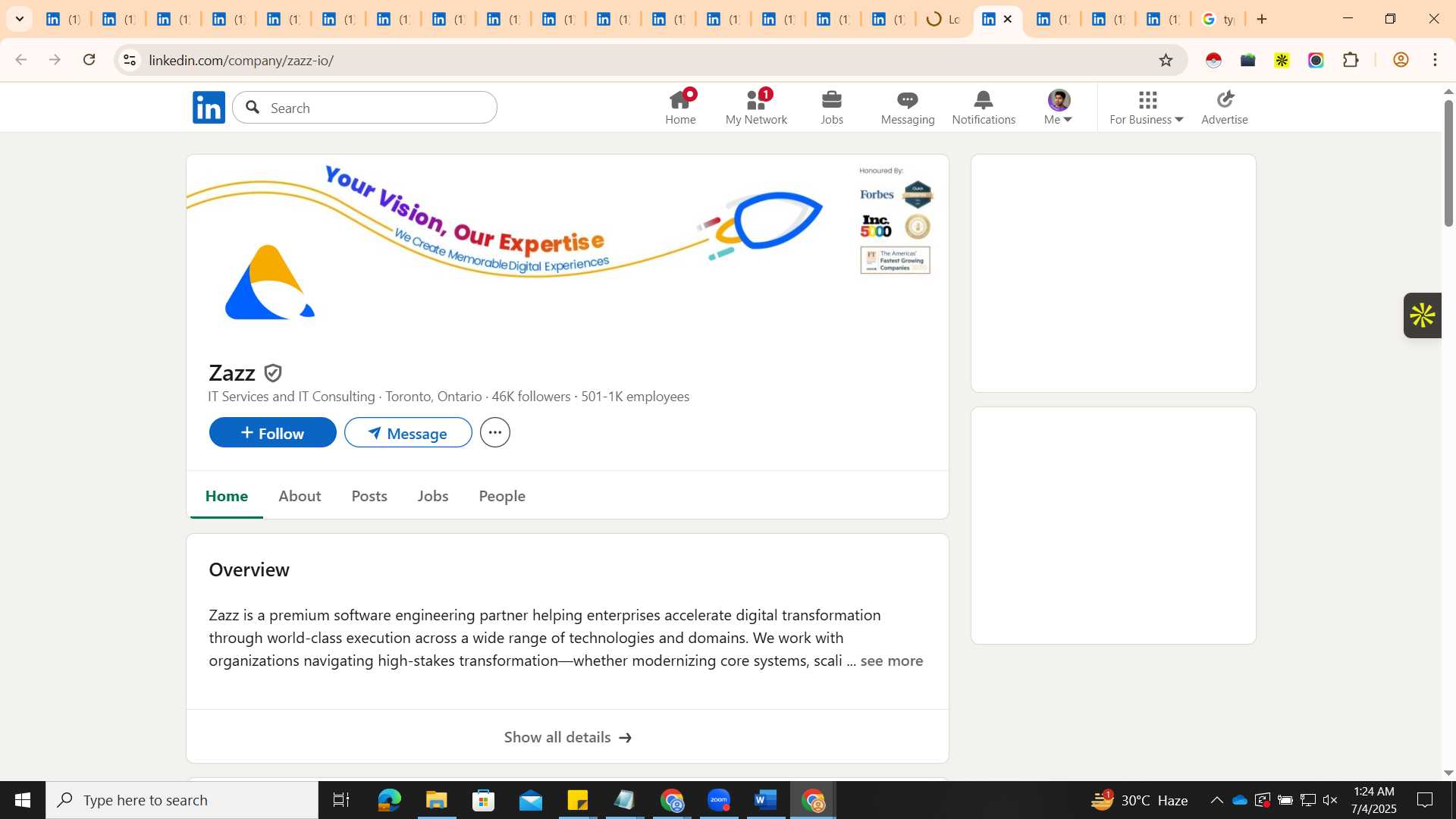Open Zoom from the taskbar
The image size is (1456, 819).
[719, 800]
